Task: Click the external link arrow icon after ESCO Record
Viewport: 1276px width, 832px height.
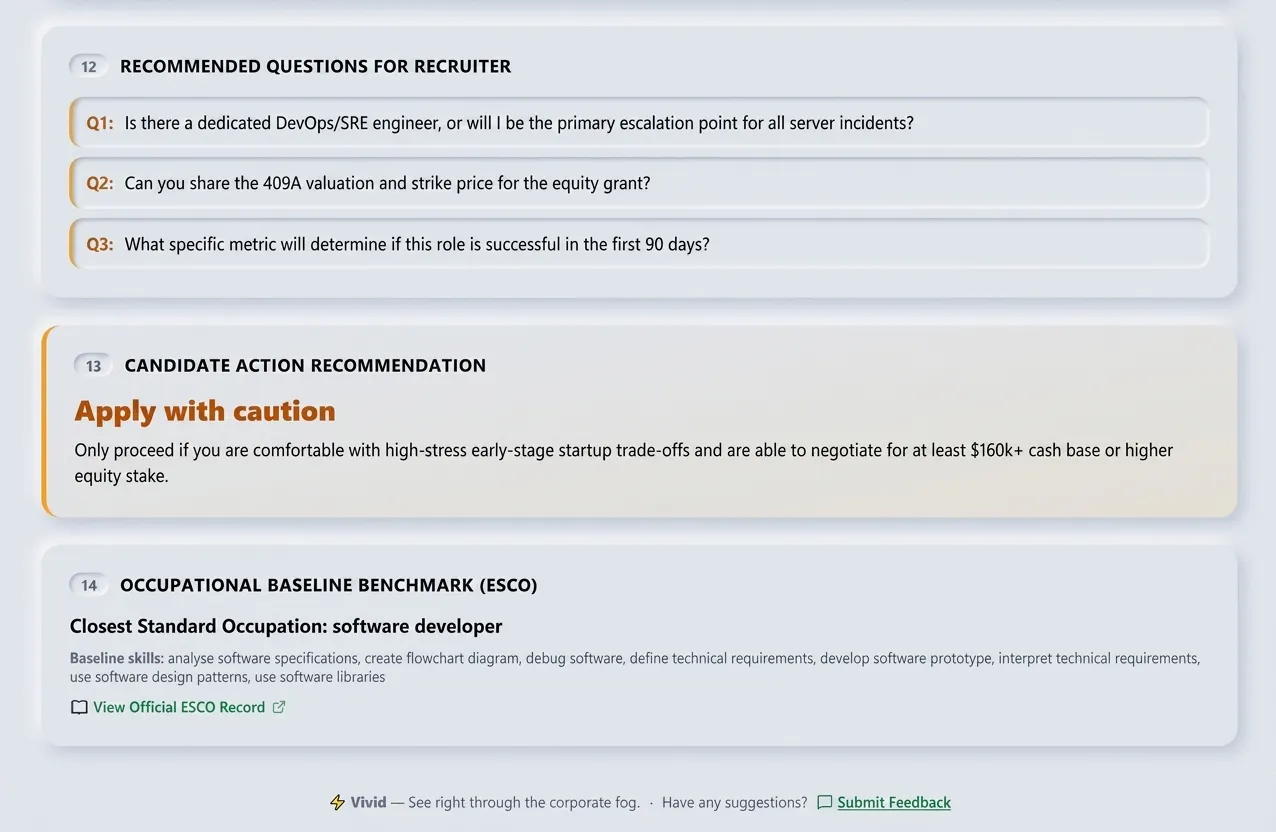Action: (x=279, y=707)
